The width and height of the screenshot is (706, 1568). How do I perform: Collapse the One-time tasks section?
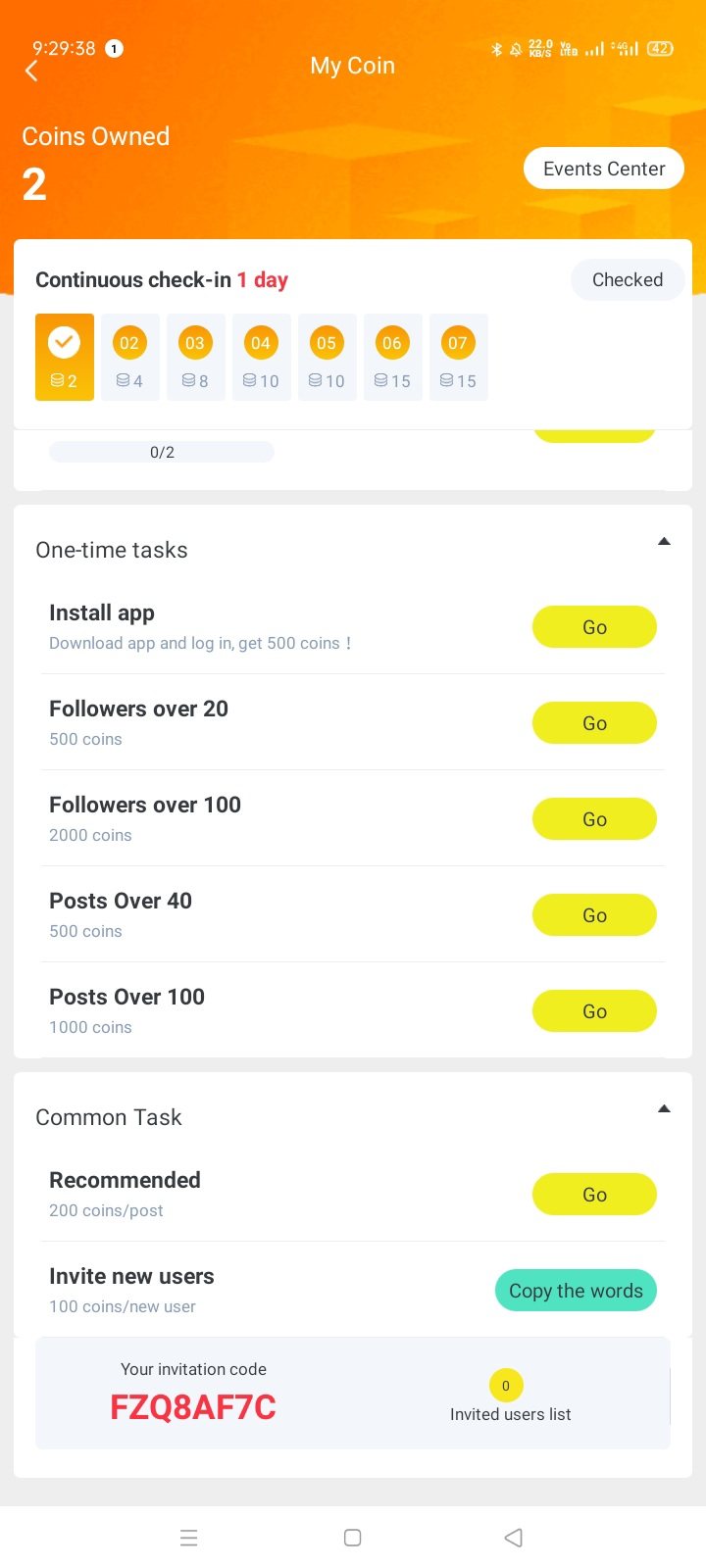click(664, 542)
